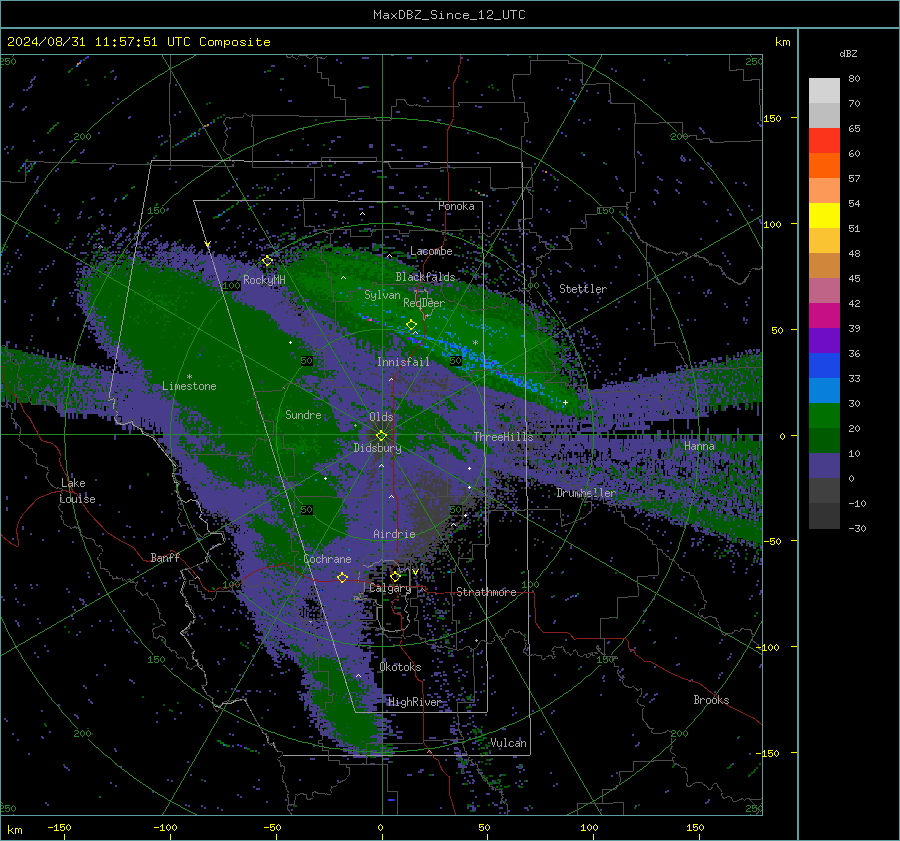Viewport: 900px width, 841px height.
Task: Pick the bright yellow 51-54 dBZ legend swatch
Action: pos(824,216)
